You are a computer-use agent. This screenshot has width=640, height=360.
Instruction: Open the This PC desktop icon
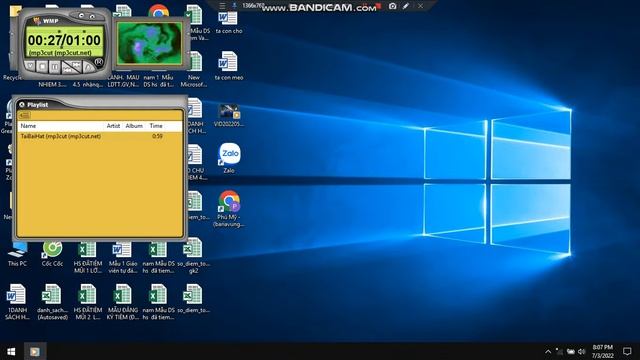[17, 253]
